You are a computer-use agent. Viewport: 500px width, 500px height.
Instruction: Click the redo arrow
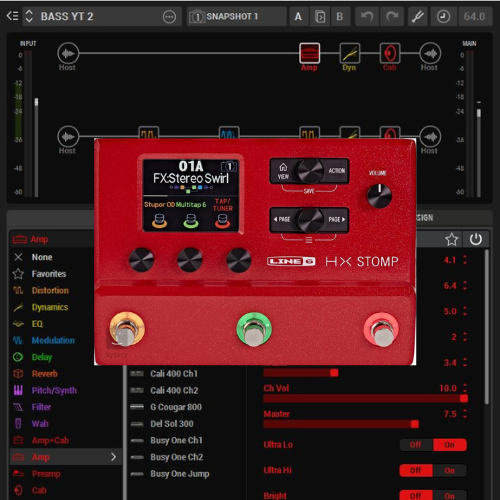pos(392,16)
